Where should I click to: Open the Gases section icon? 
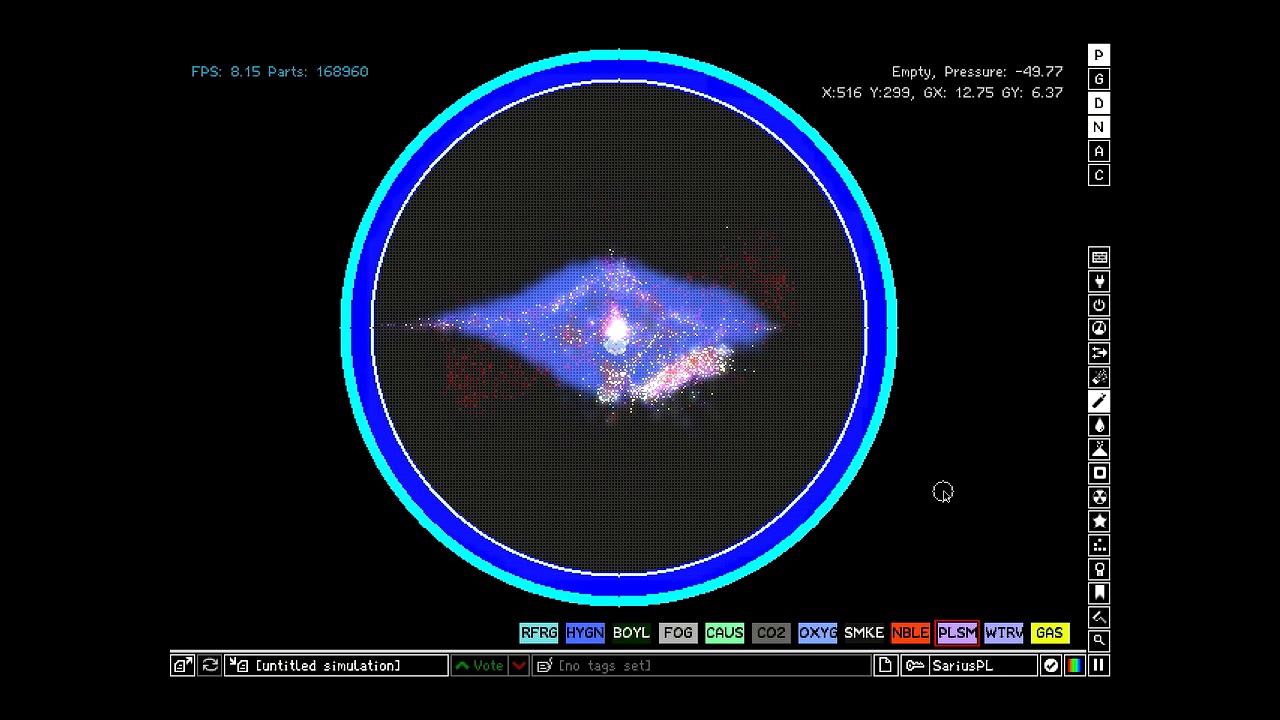1099,402
